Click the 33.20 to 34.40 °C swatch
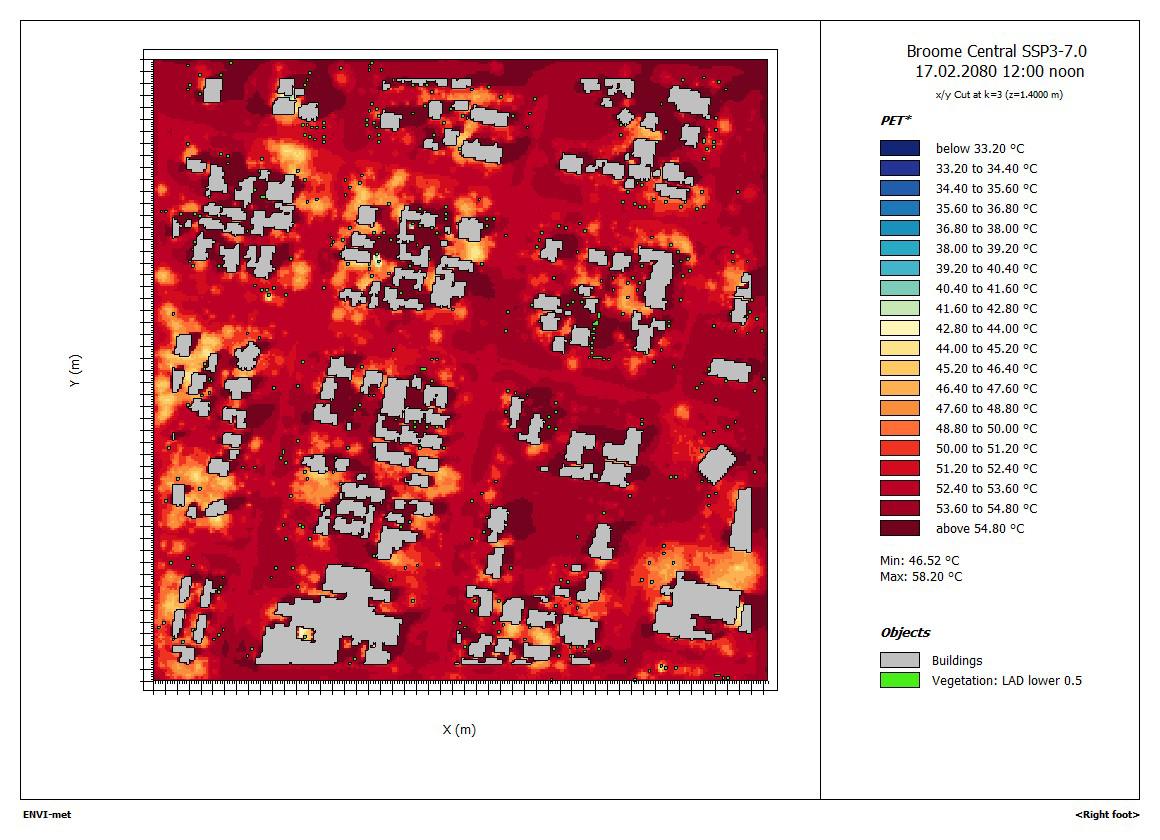This screenshot has width=1160, height=840. pos(900,168)
